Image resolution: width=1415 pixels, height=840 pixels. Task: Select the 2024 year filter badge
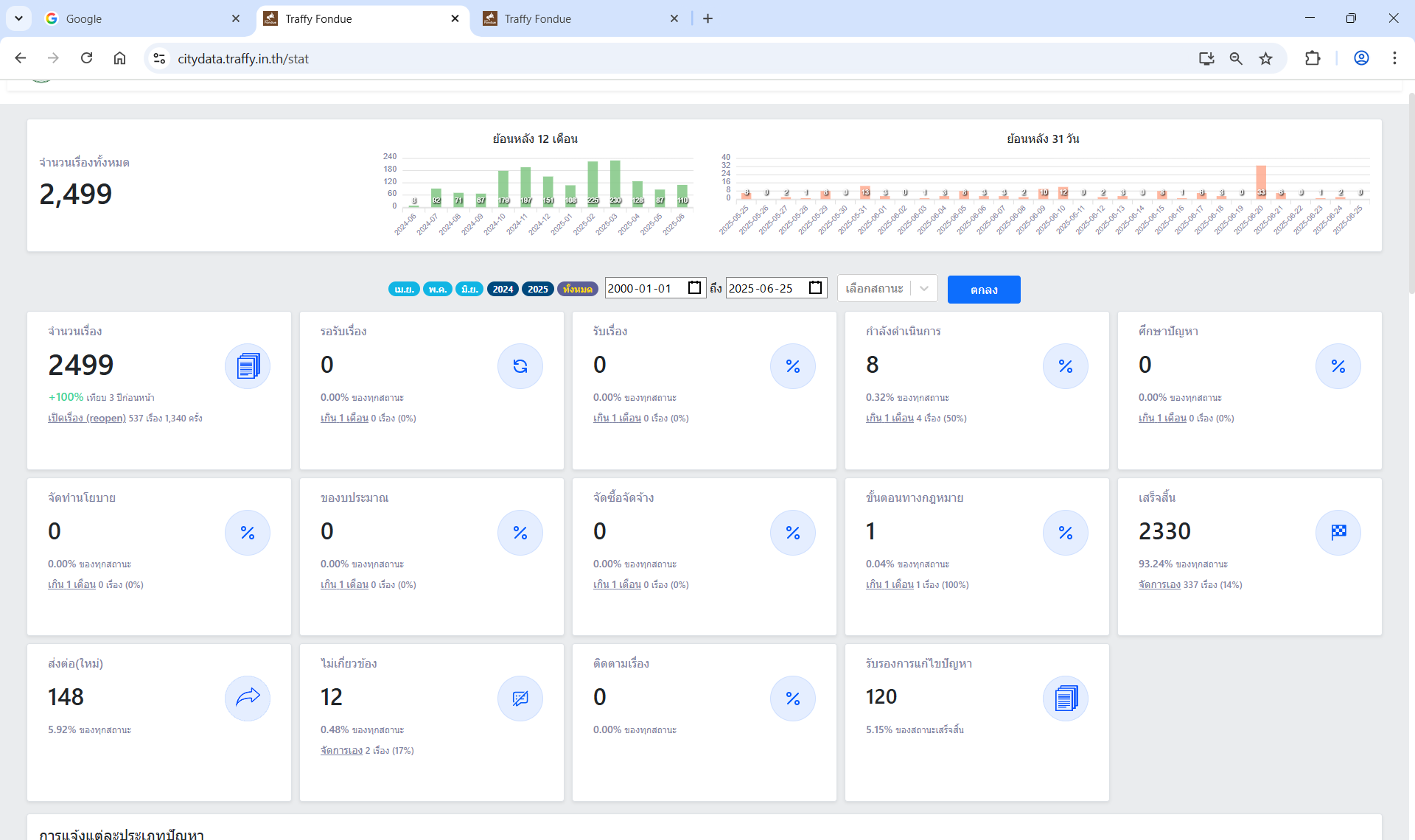click(x=503, y=289)
